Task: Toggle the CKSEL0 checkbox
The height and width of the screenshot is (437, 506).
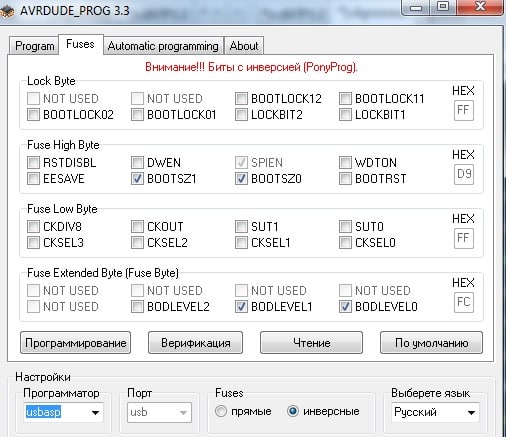Action: [x=345, y=243]
